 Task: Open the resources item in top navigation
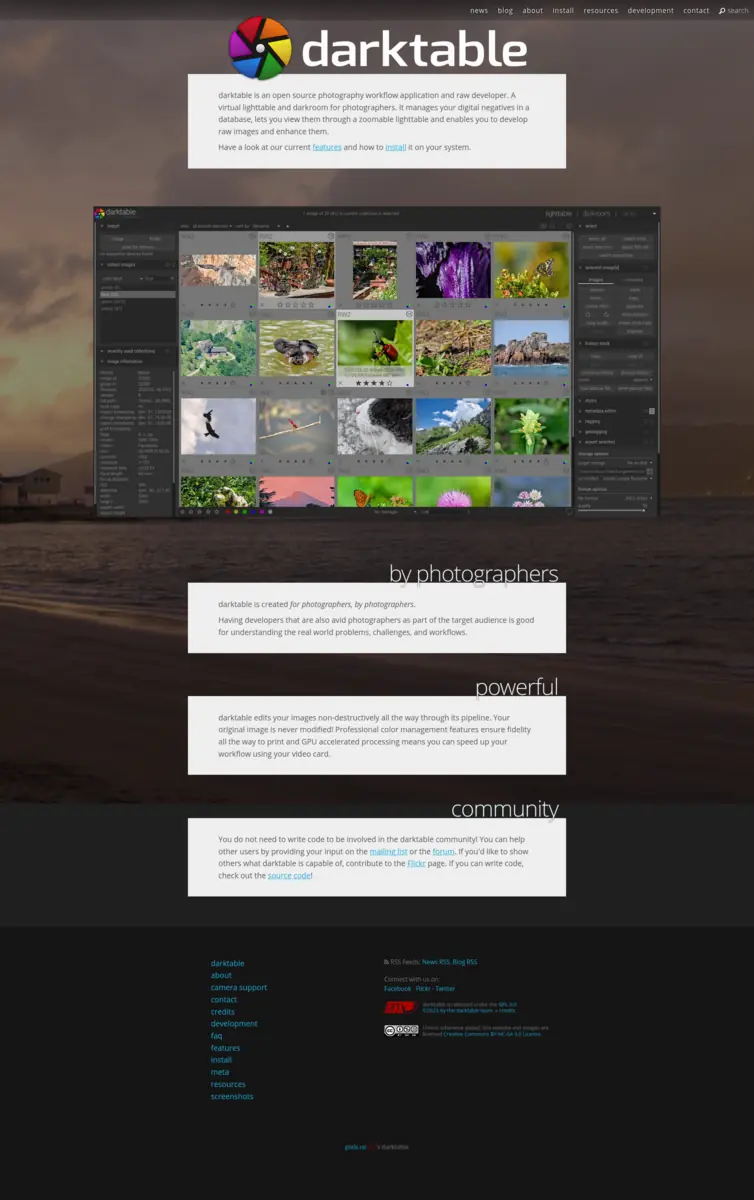[601, 11]
